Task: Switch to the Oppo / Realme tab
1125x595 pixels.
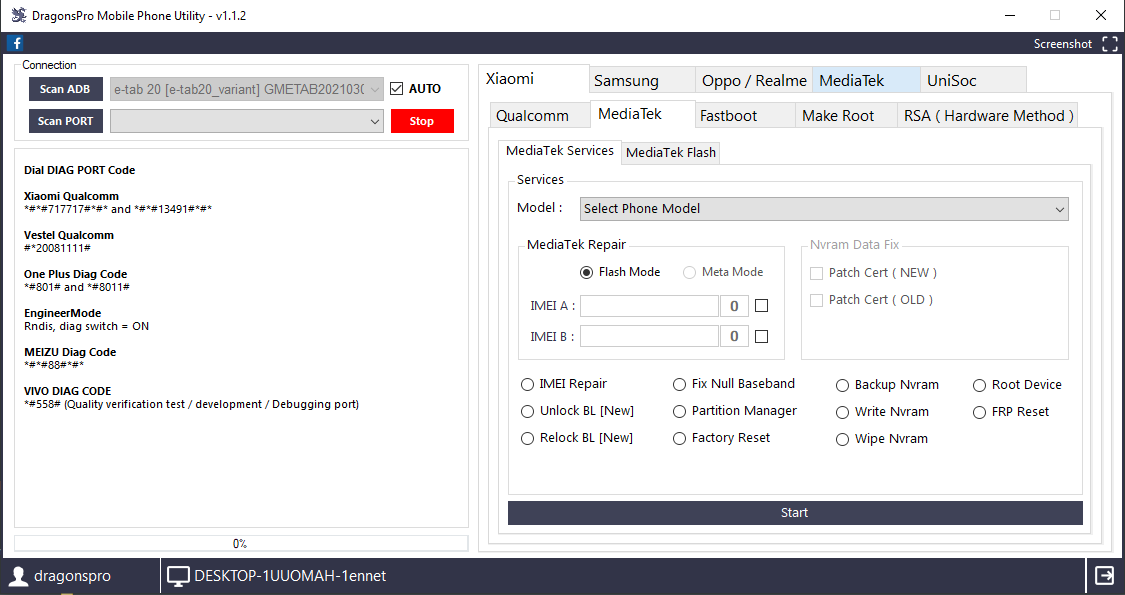Action: (754, 80)
